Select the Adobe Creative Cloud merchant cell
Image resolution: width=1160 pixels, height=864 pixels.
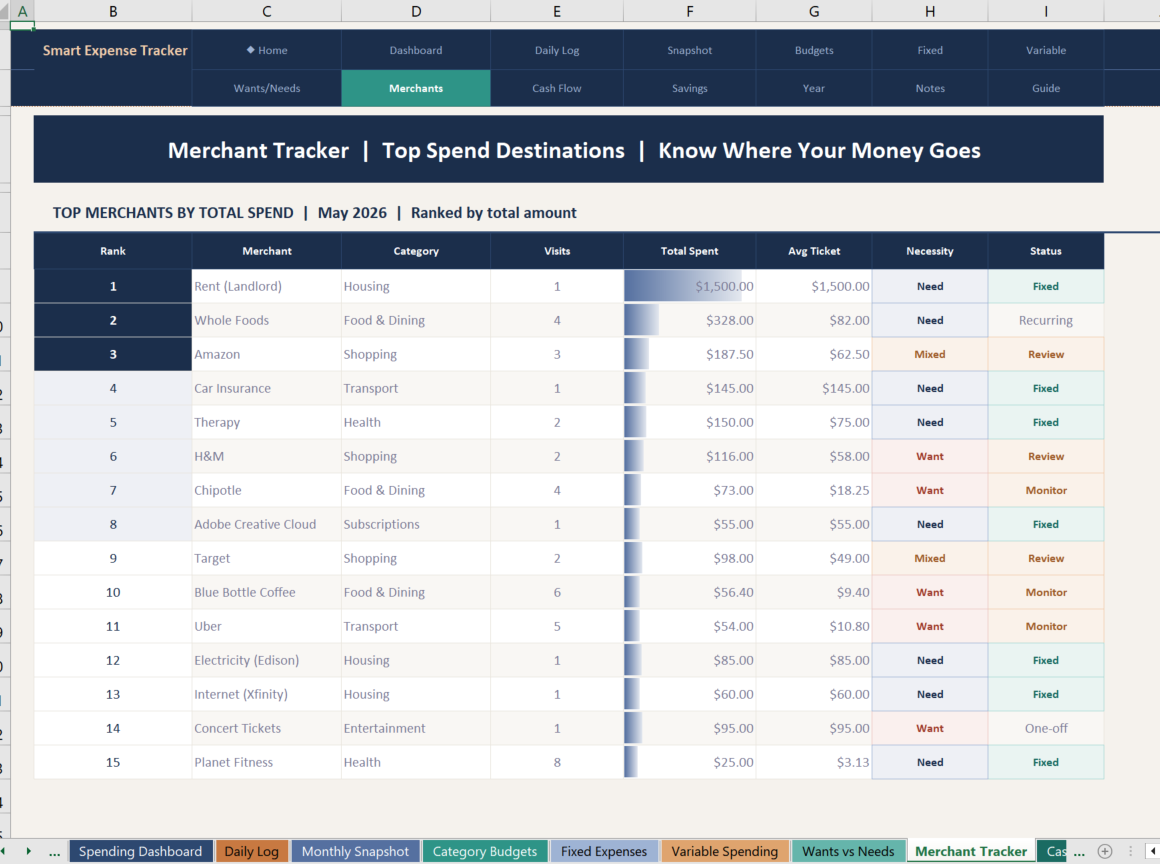pyautogui.click(x=266, y=524)
